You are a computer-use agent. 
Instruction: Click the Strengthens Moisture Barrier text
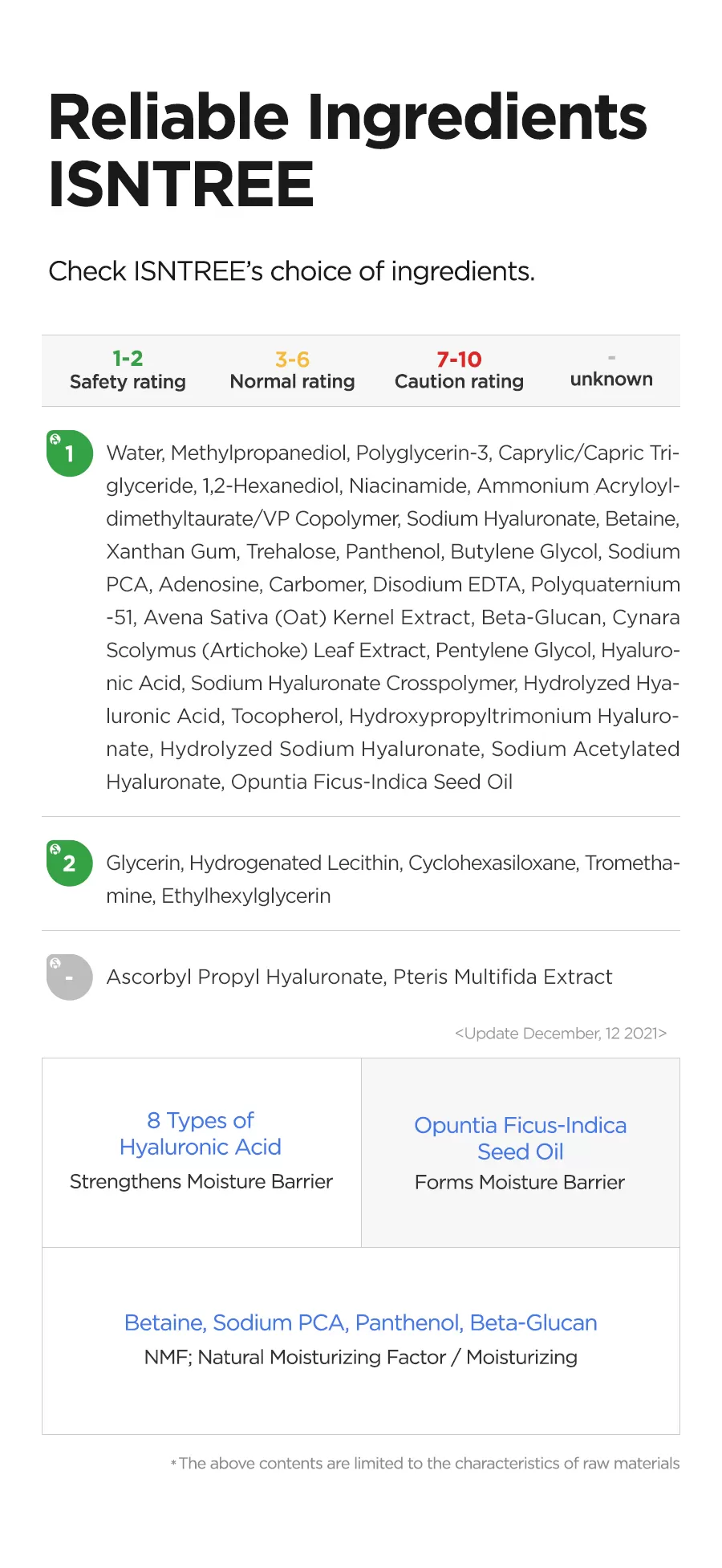201,1182
